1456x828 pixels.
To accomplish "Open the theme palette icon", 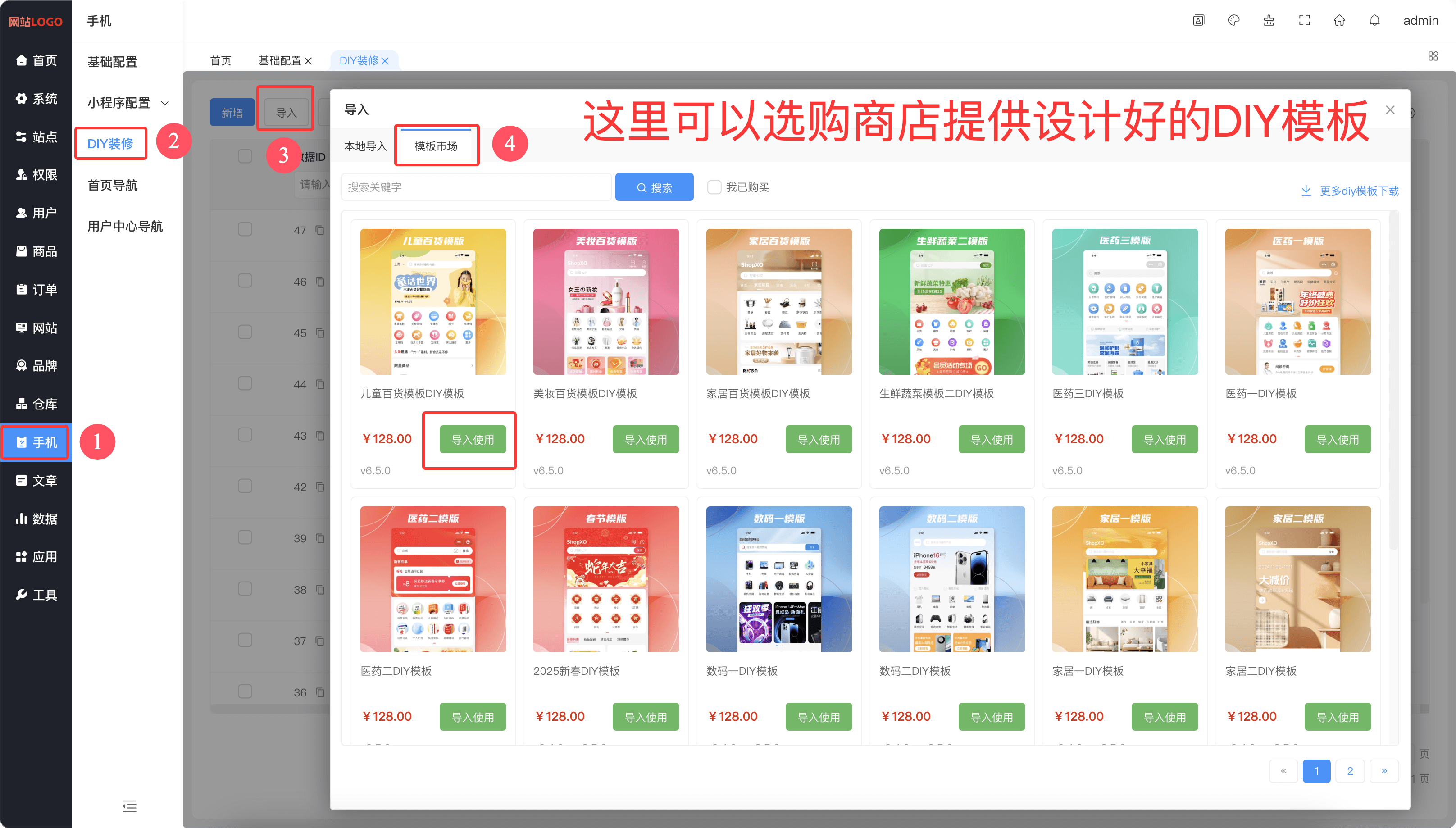I will [x=1234, y=20].
